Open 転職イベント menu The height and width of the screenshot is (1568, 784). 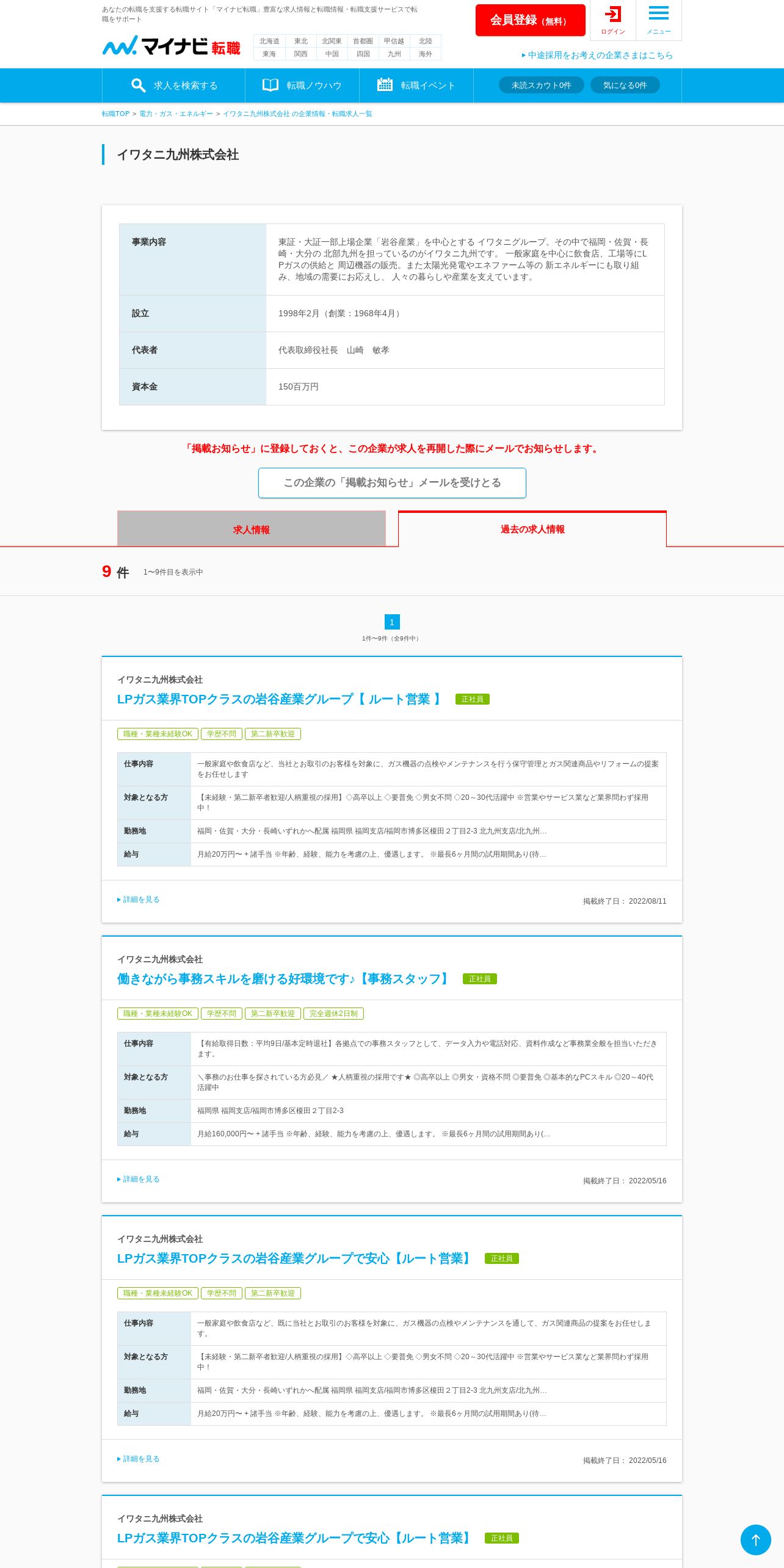416,85
